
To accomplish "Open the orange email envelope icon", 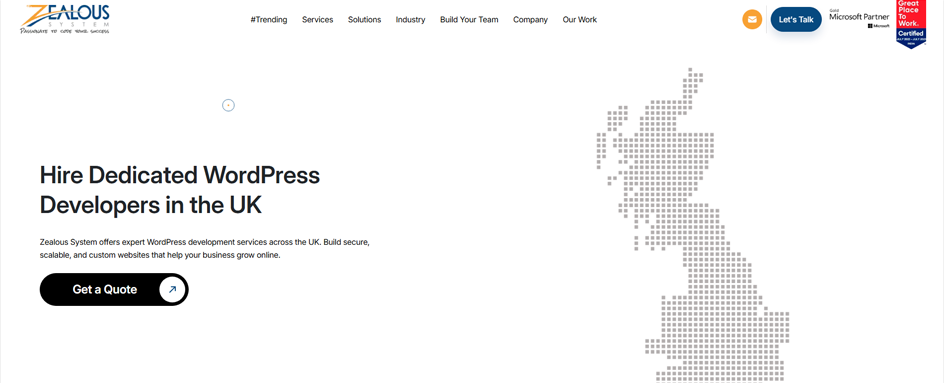I will pos(752,19).
